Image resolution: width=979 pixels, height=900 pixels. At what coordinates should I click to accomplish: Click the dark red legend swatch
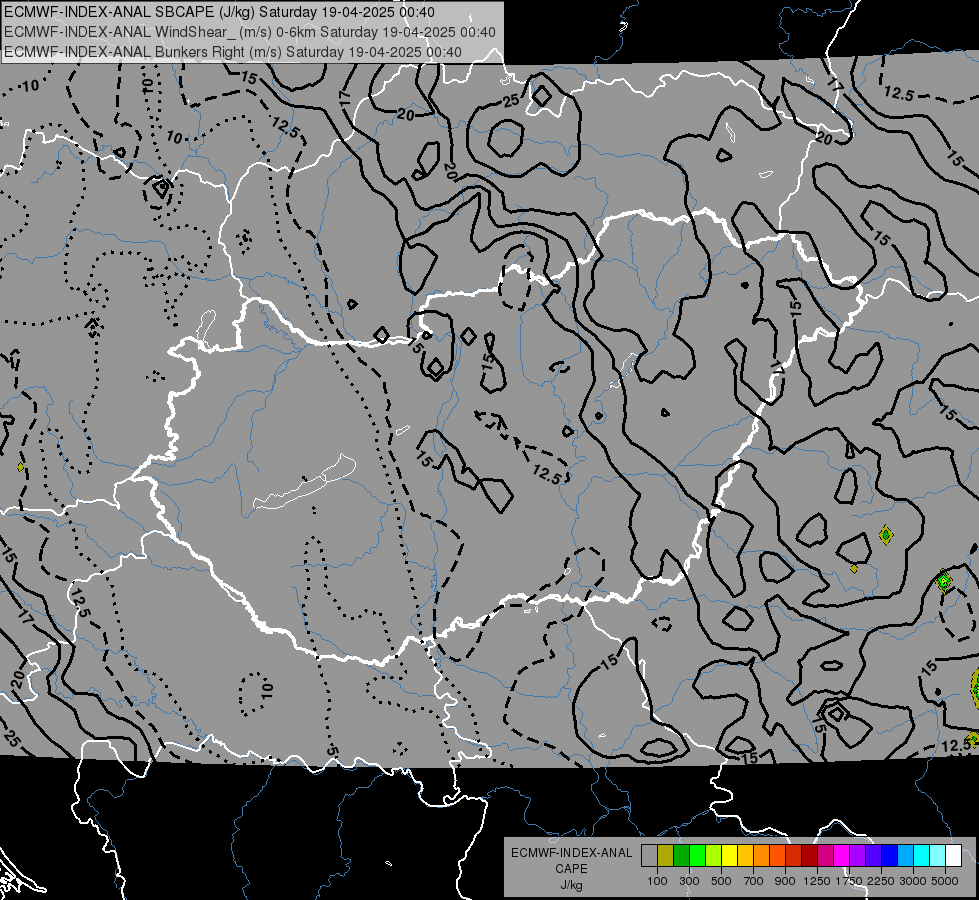click(x=809, y=856)
